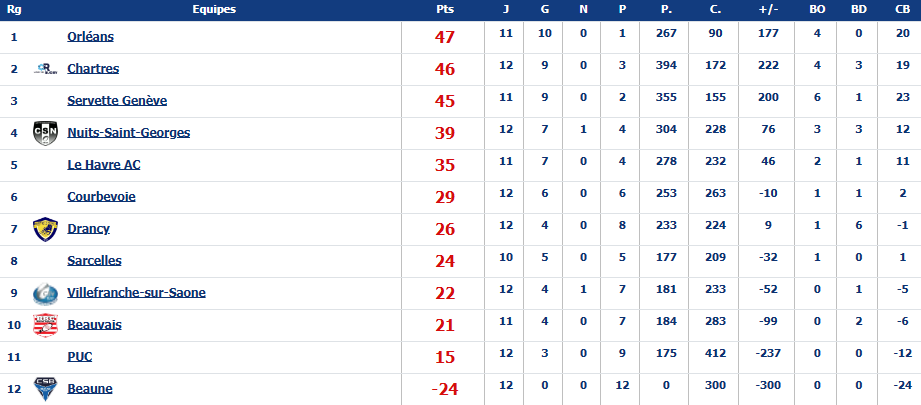Screen dimensions: 921x405
Task: Open the Servette Genève team page
Action: click(117, 101)
